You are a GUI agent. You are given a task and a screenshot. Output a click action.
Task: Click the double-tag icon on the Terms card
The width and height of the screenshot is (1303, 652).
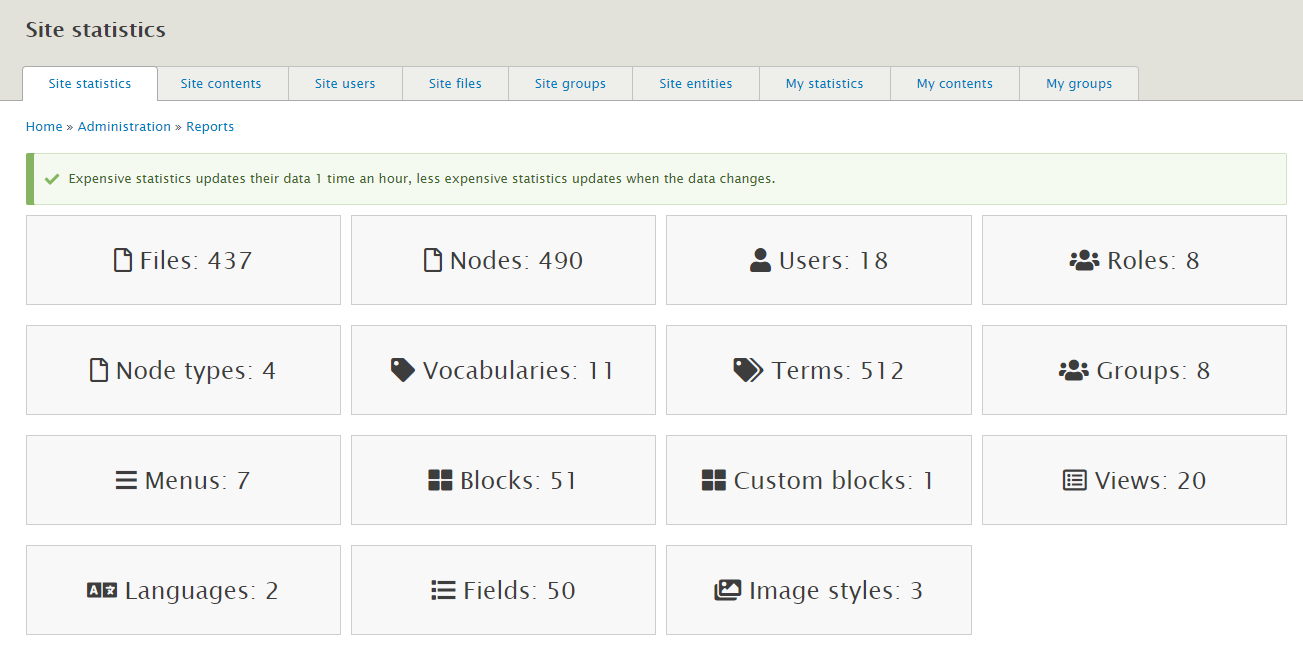749,368
